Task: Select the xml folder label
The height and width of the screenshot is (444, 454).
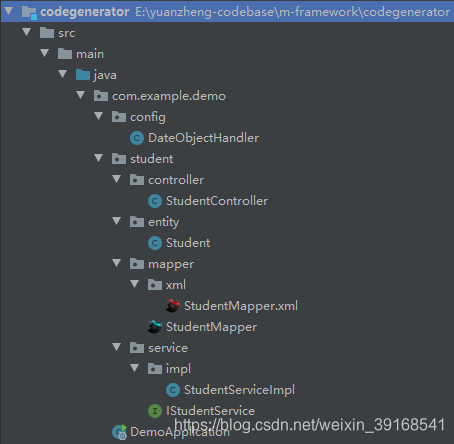Action: (x=176, y=285)
